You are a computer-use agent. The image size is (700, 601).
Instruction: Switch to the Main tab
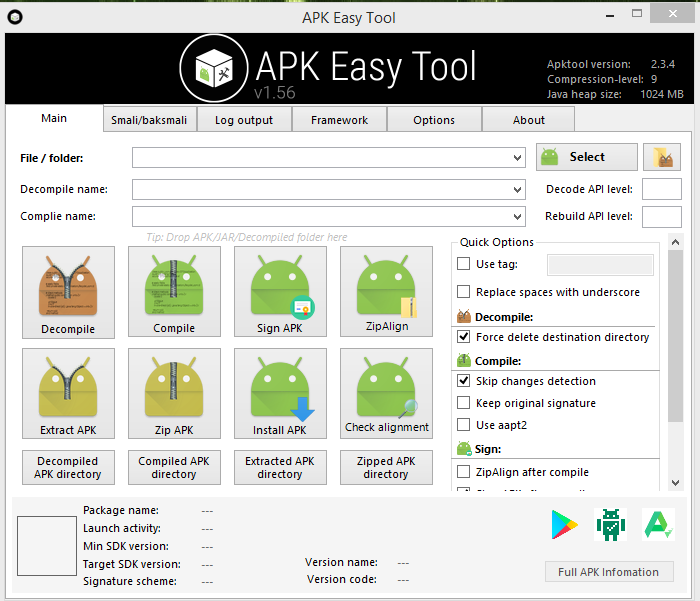pyautogui.click(x=54, y=118)
